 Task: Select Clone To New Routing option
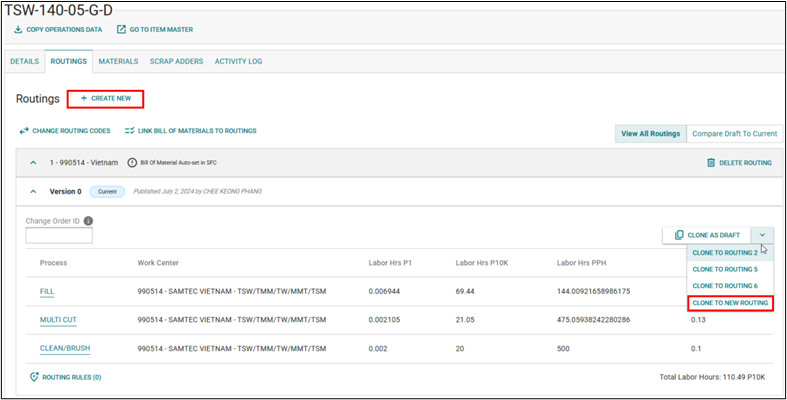(x=730, y=302)
